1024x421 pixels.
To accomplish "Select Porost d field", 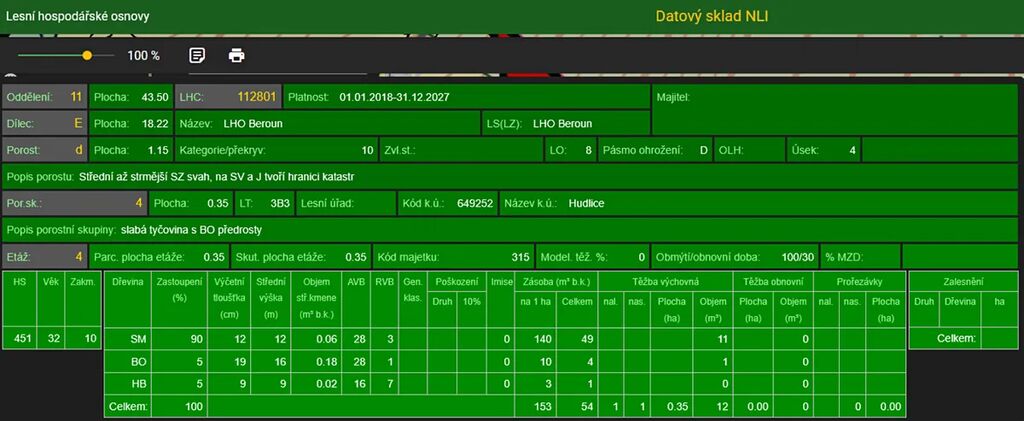I will tap(44, 151).
